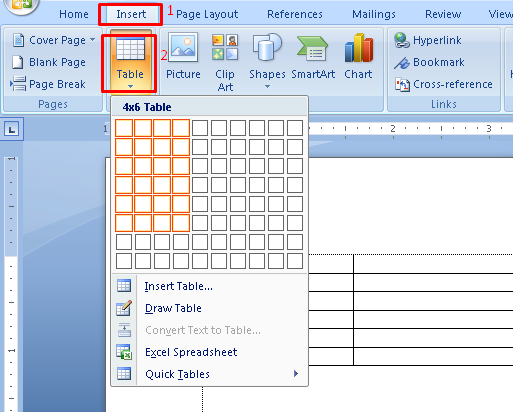The height and width of the screenshot is (412, 513).
Task: Click the tab stop selector on the ruler
Action: click(12, 129)
